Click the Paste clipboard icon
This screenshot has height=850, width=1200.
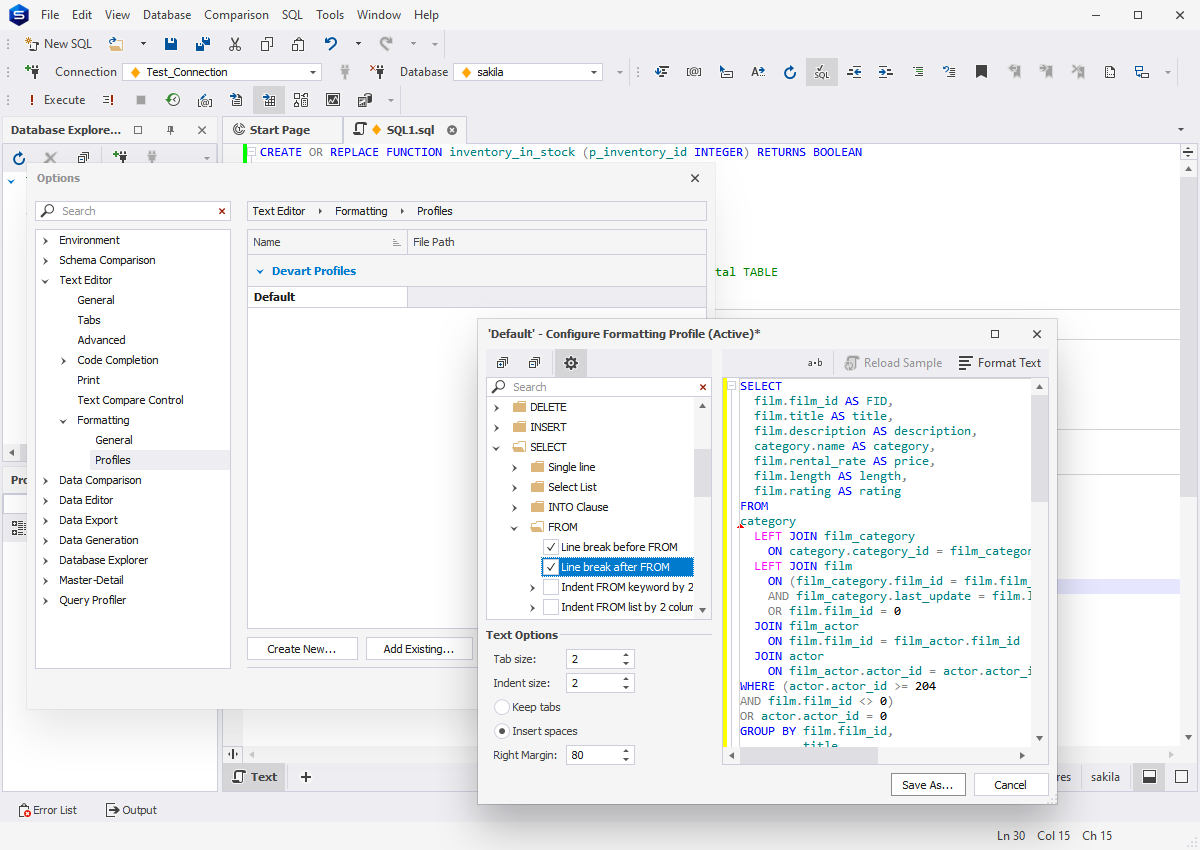(x=298, y=44)
